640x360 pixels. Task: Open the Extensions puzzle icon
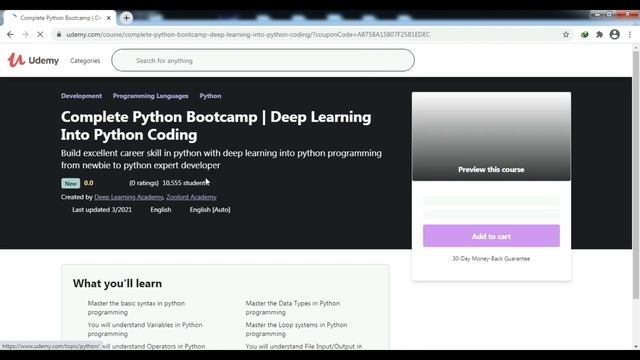pyautogui.click(x=599, y=35)
